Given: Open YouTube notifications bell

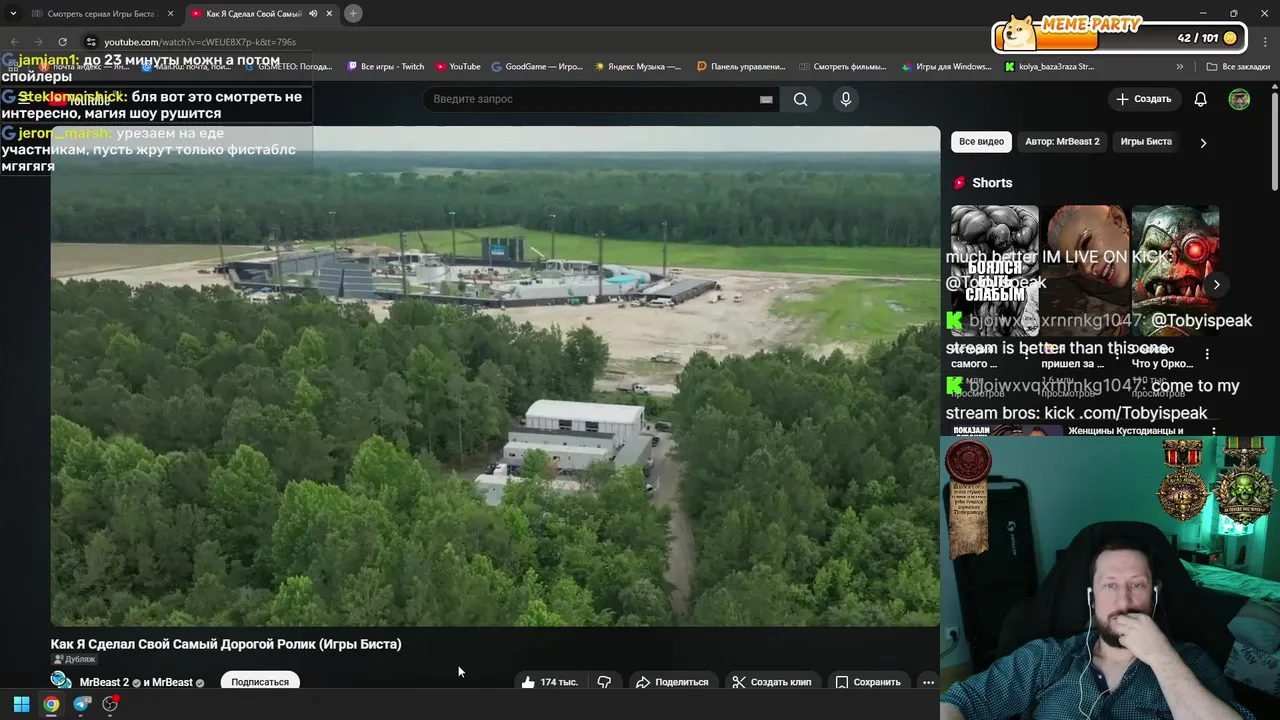Looking at the screenshot, I should (x=1200, y=99).
